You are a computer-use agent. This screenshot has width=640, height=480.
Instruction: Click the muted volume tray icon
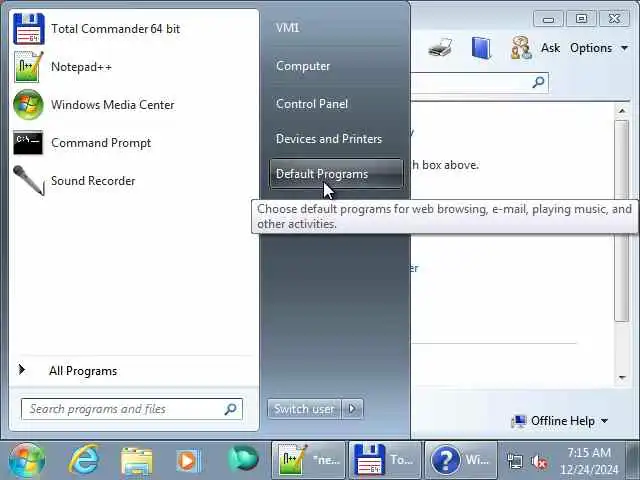point(539,462)
